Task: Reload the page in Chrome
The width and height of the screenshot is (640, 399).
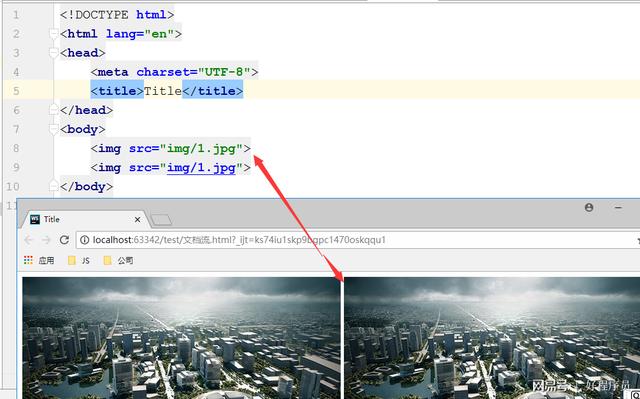Action: click(64, 240)
